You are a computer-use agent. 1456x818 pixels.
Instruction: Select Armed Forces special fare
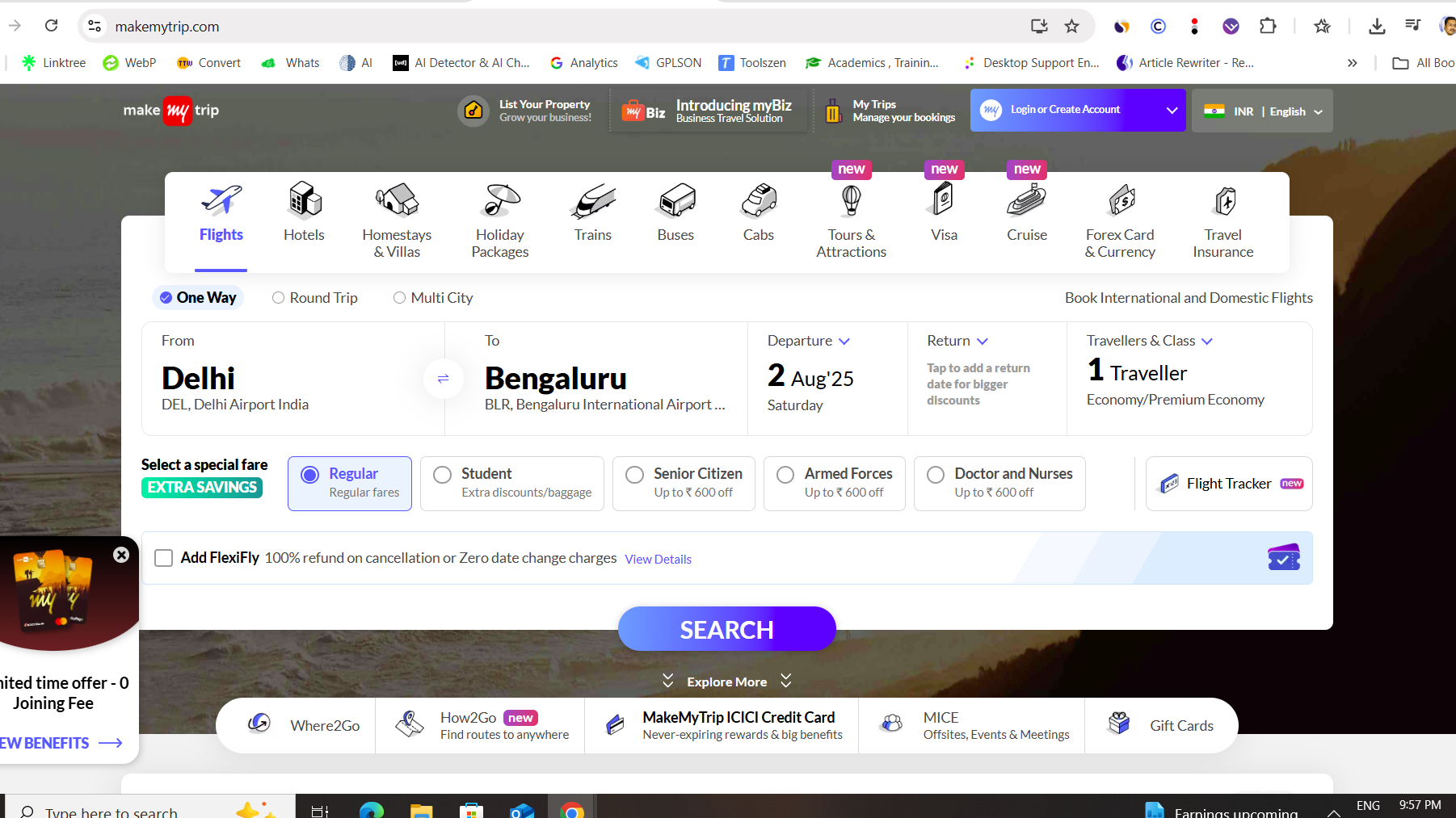pos(835,483)
